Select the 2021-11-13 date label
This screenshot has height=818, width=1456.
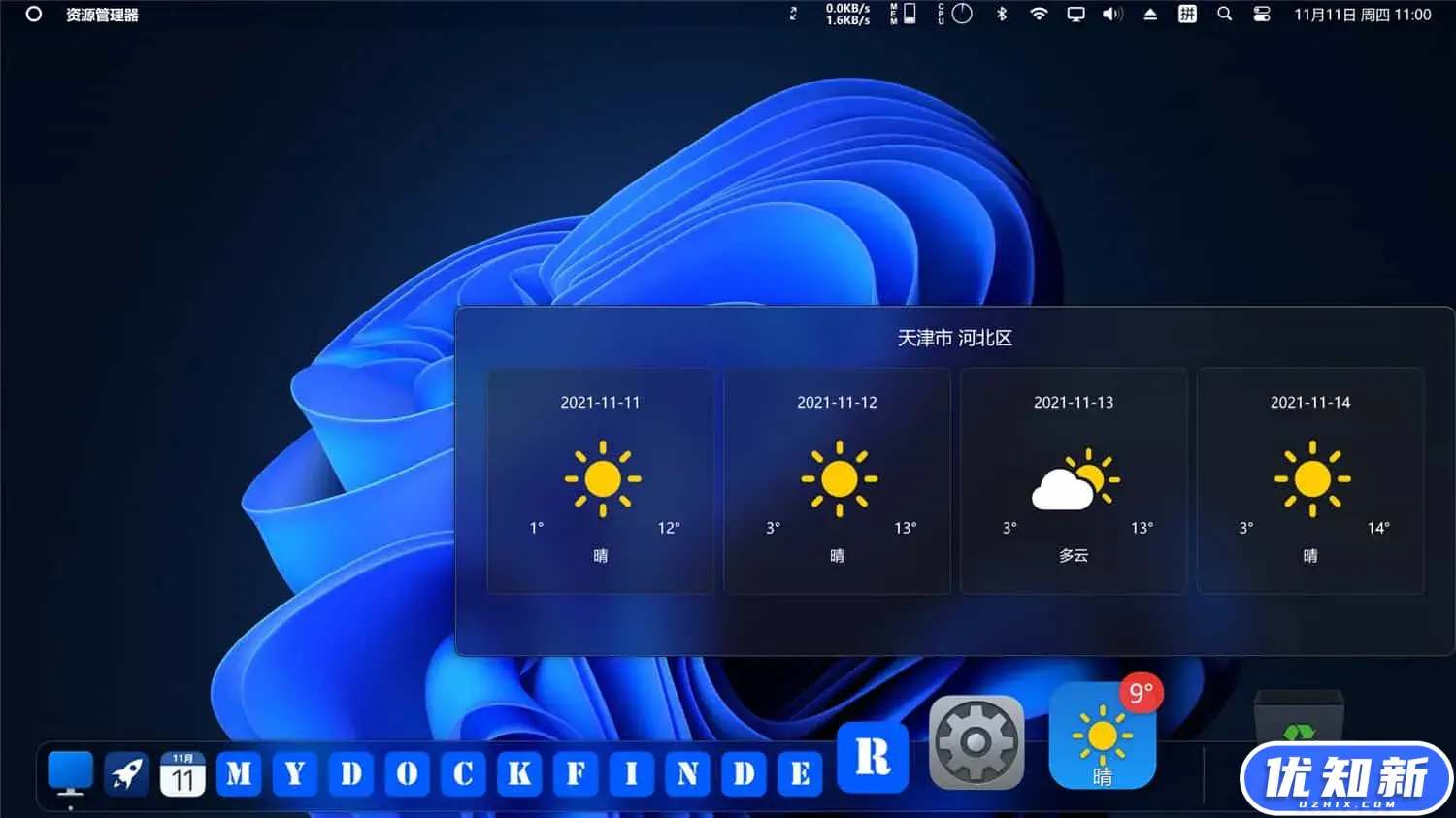1074,402
